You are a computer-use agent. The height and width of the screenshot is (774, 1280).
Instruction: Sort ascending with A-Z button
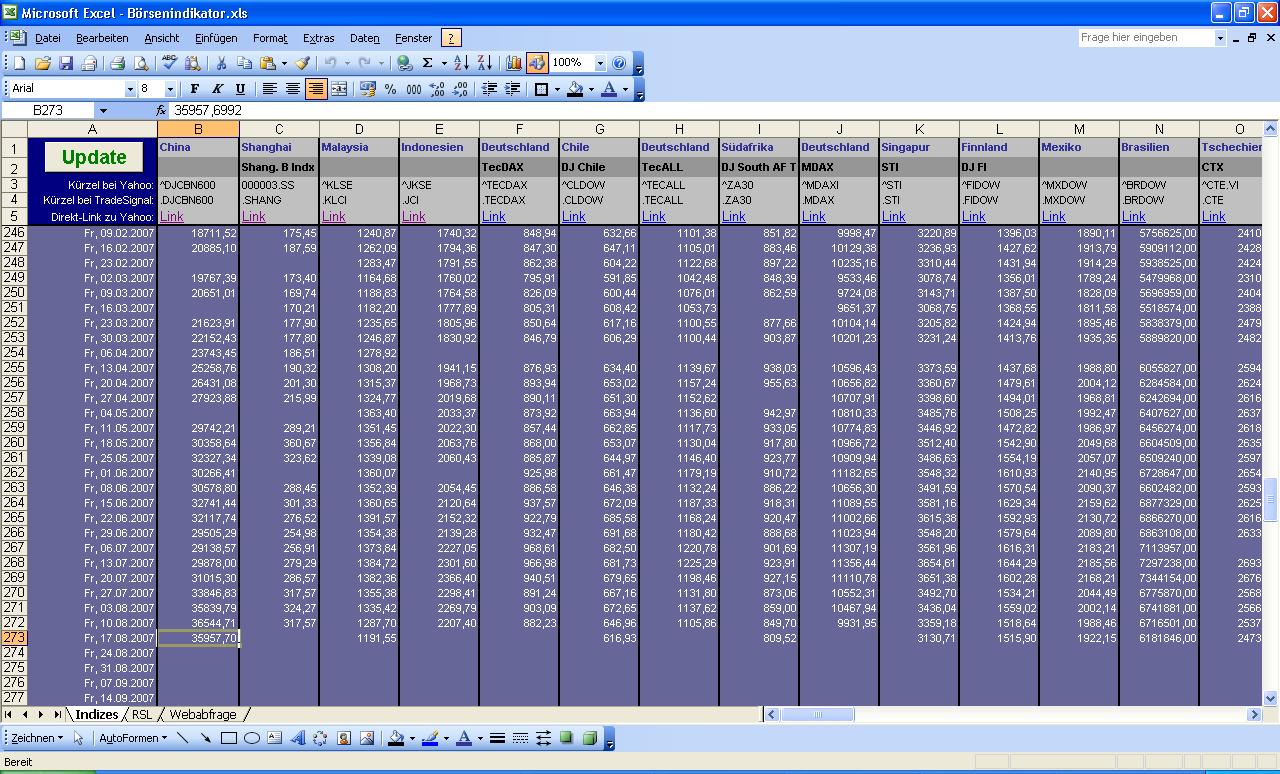(462, 63)
